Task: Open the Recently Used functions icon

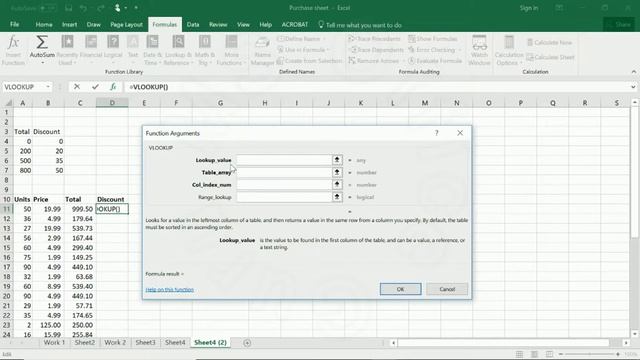Action: tap(67, 42)
